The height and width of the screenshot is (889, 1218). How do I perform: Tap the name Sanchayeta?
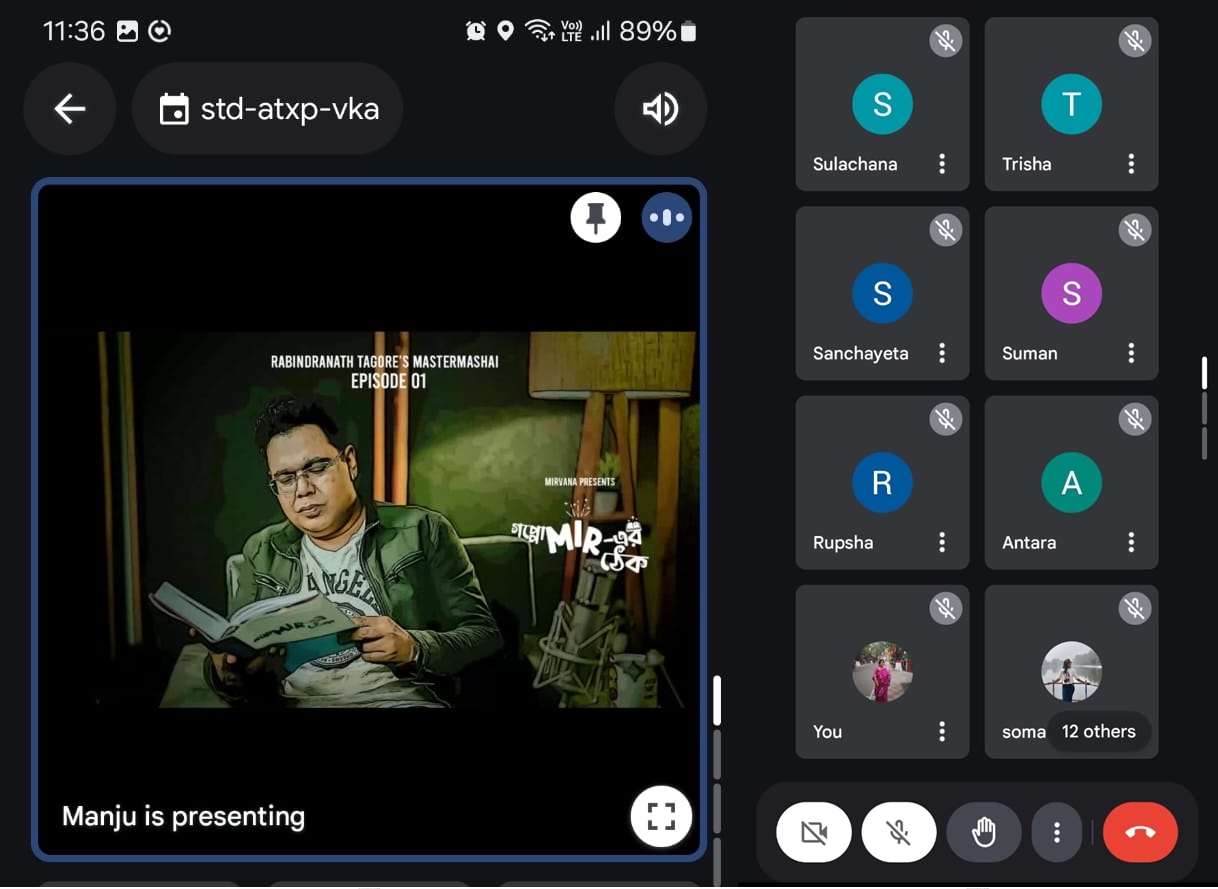click(861, 353)
